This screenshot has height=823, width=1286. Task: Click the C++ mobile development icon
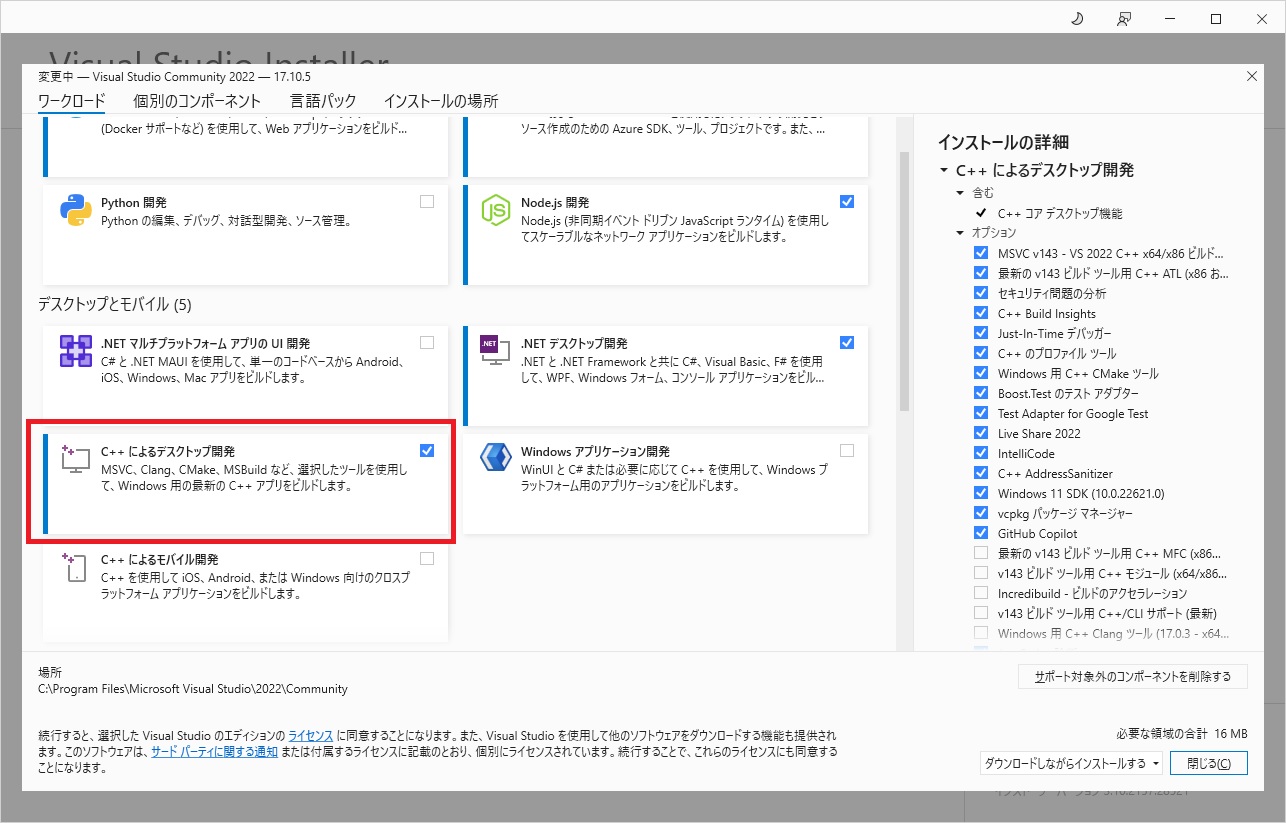76,567
